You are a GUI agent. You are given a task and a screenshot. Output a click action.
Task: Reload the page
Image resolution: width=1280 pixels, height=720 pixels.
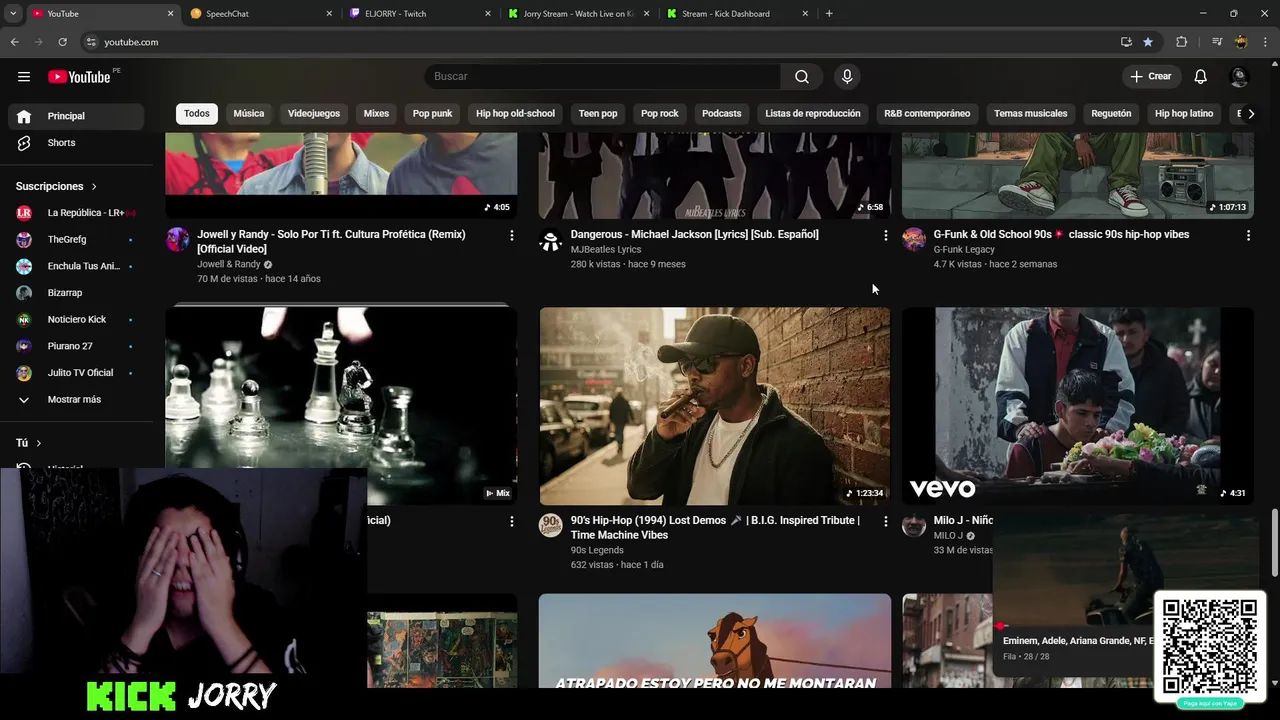pyautogui.click(x=62, y=42)
